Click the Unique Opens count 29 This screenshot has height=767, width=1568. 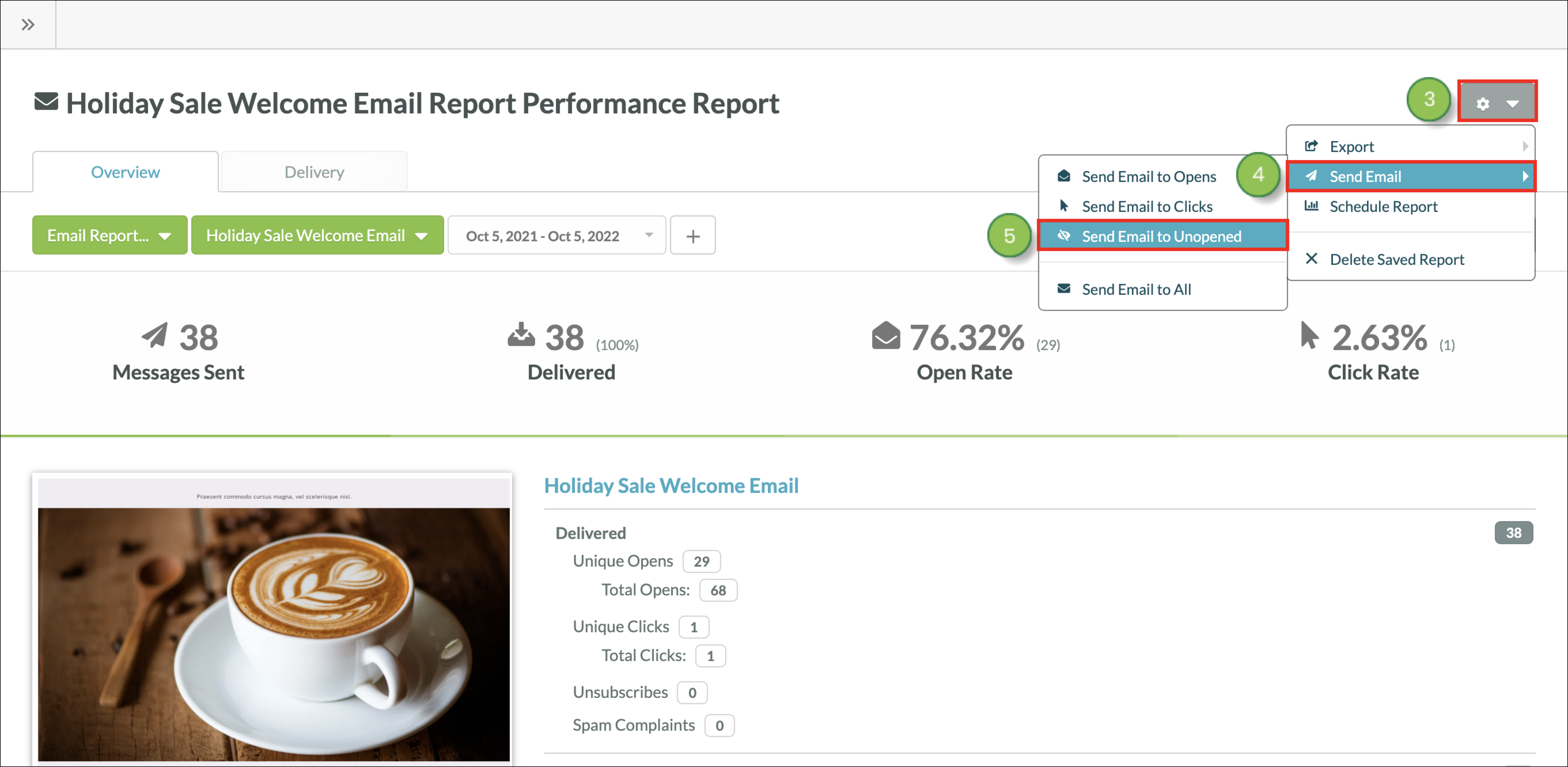701,561
